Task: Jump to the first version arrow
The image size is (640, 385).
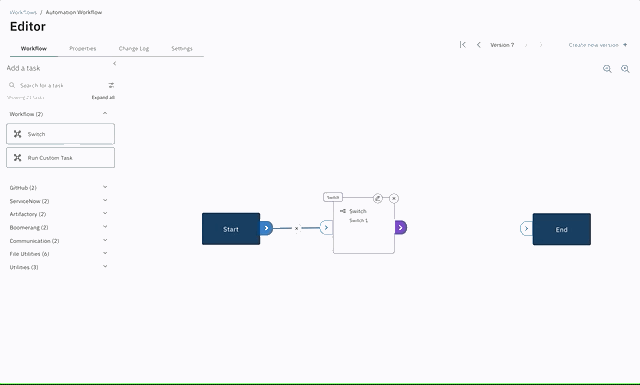Action: tap(462, 45)
